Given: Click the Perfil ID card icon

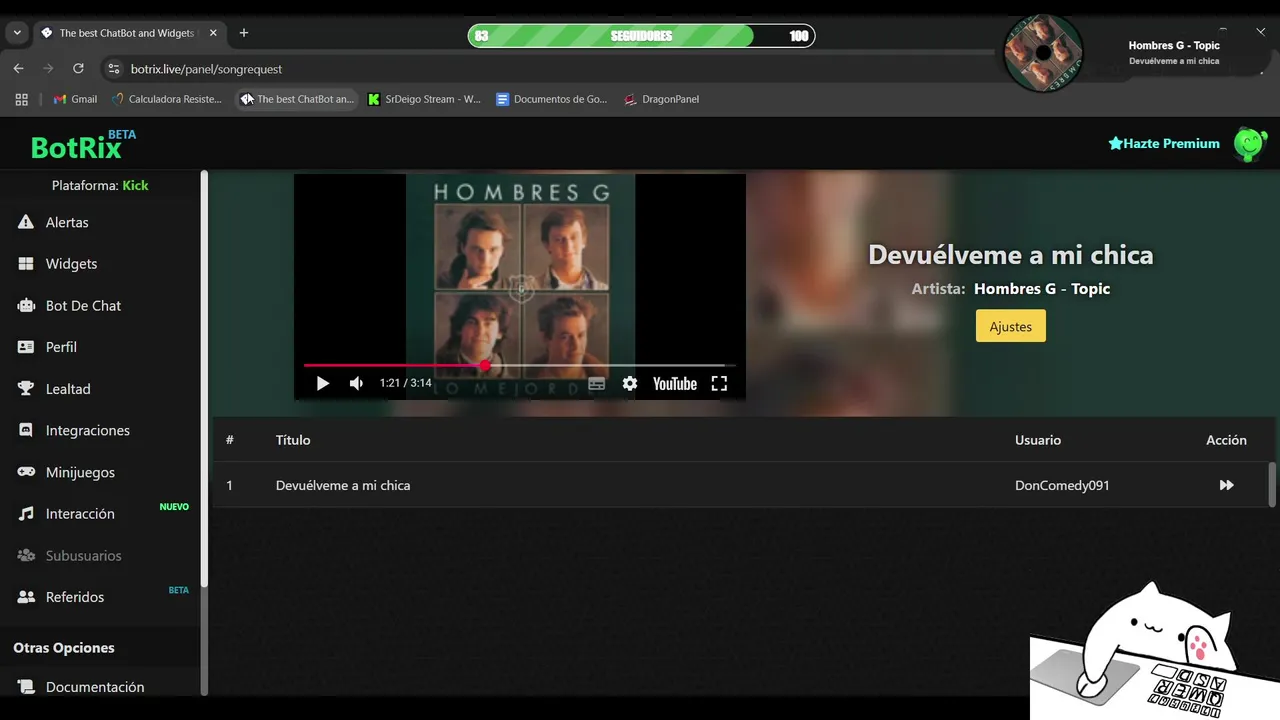Looking at the screenshot, I should point(26,347).
